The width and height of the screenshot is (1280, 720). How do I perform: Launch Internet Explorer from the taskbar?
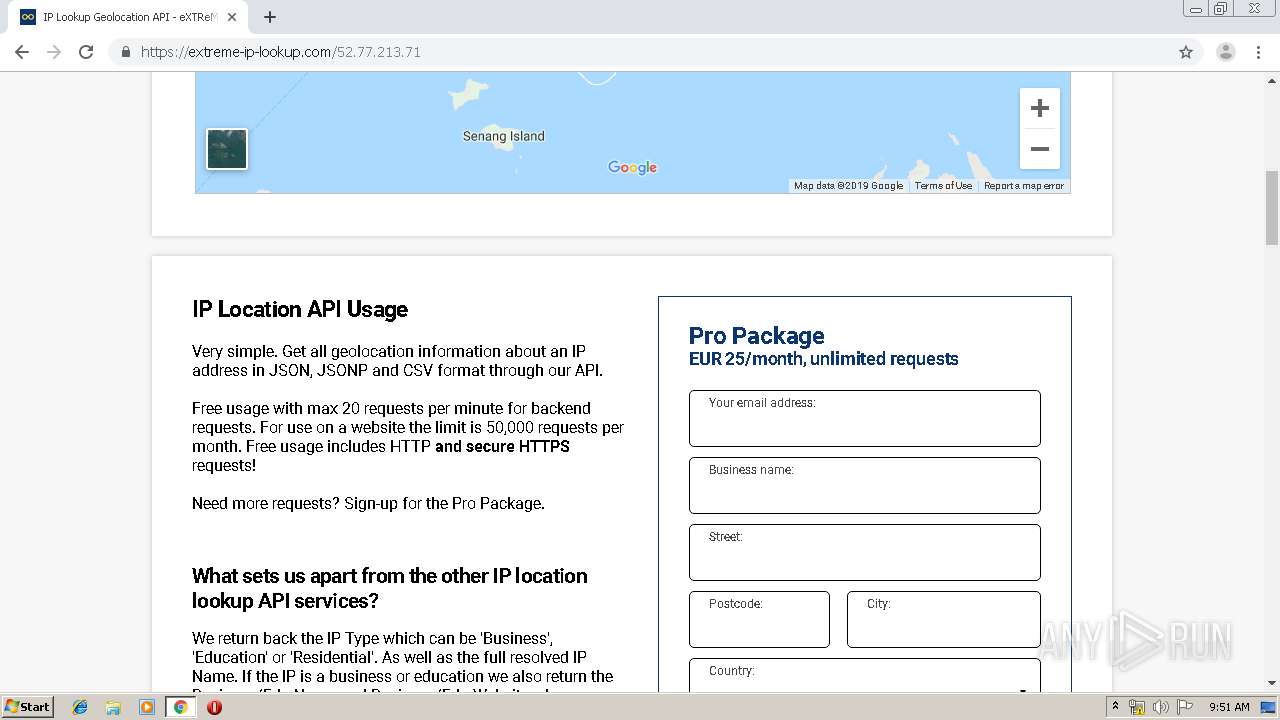point(80,707)
